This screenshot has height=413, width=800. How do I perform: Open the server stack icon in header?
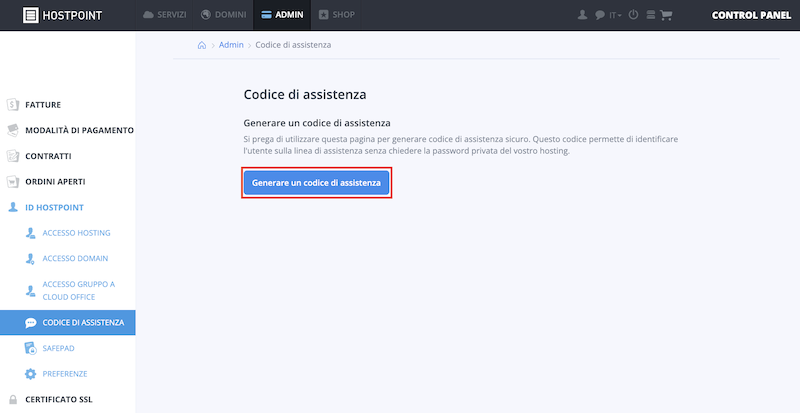pyautogui.click(x=651, y=15)
